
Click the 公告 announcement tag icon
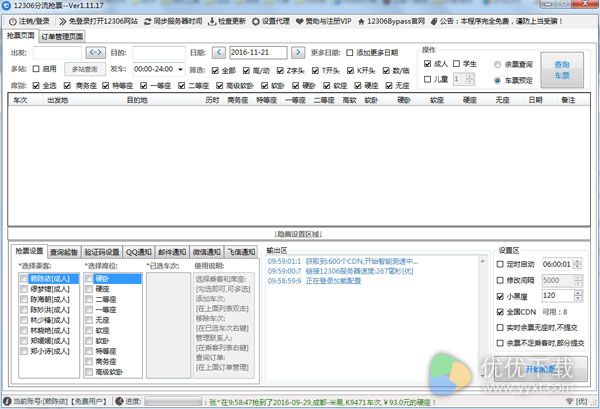[434, 21]
